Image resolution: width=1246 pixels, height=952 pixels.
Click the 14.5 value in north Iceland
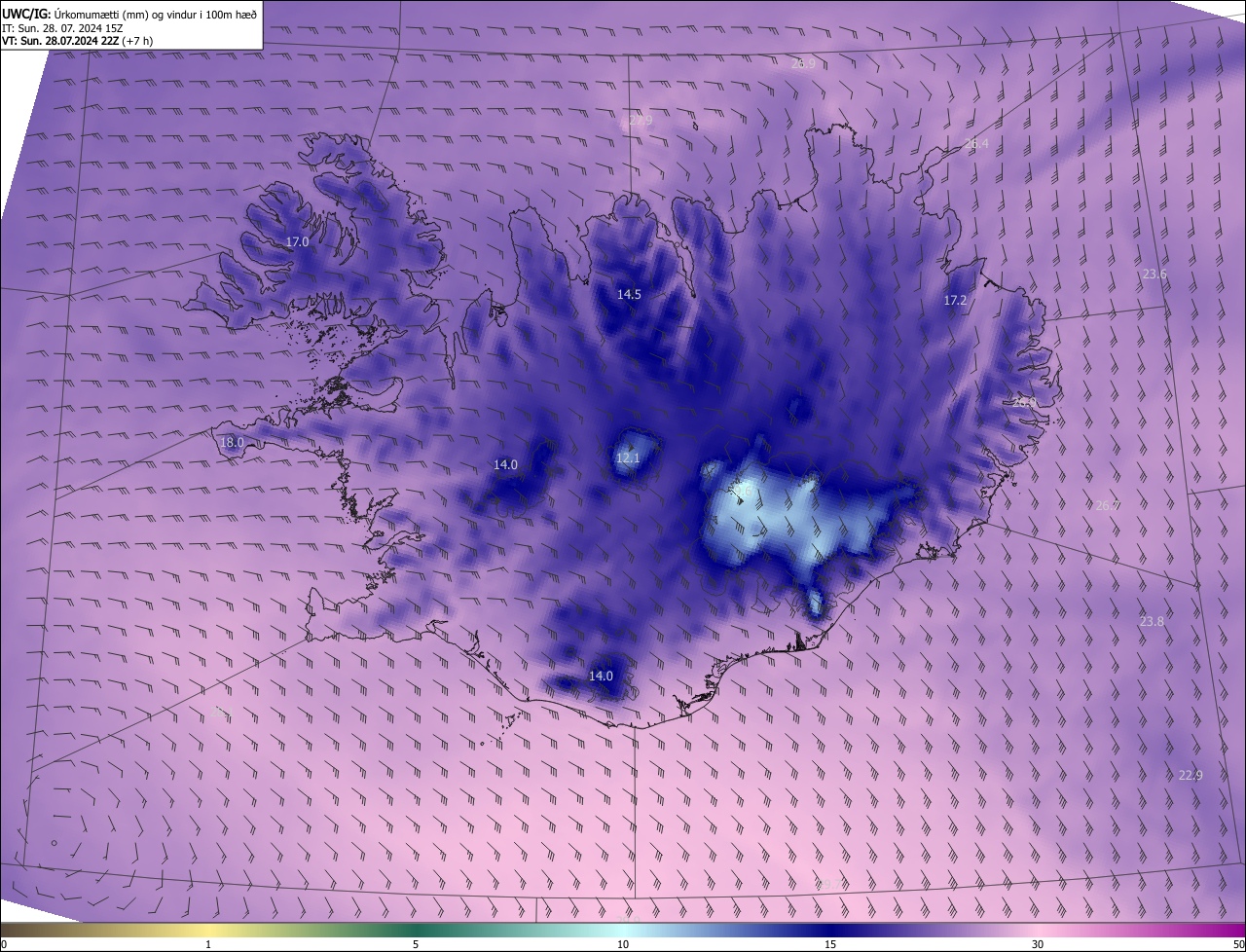coord(629,294)
